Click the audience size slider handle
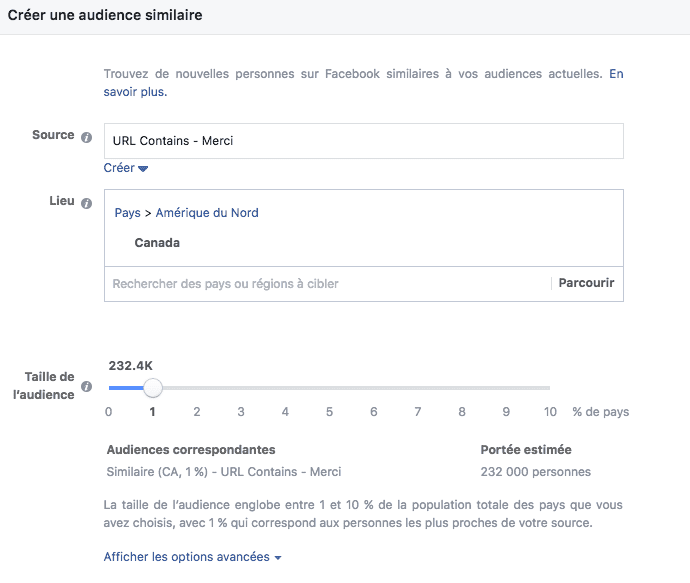Viewport: 690px width, 583px height. 152,387
